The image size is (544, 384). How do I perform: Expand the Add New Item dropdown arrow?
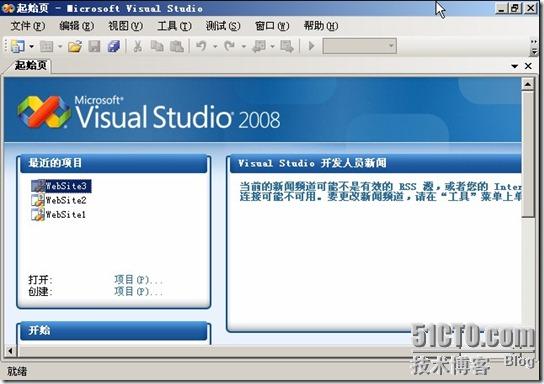pos(60,46)
